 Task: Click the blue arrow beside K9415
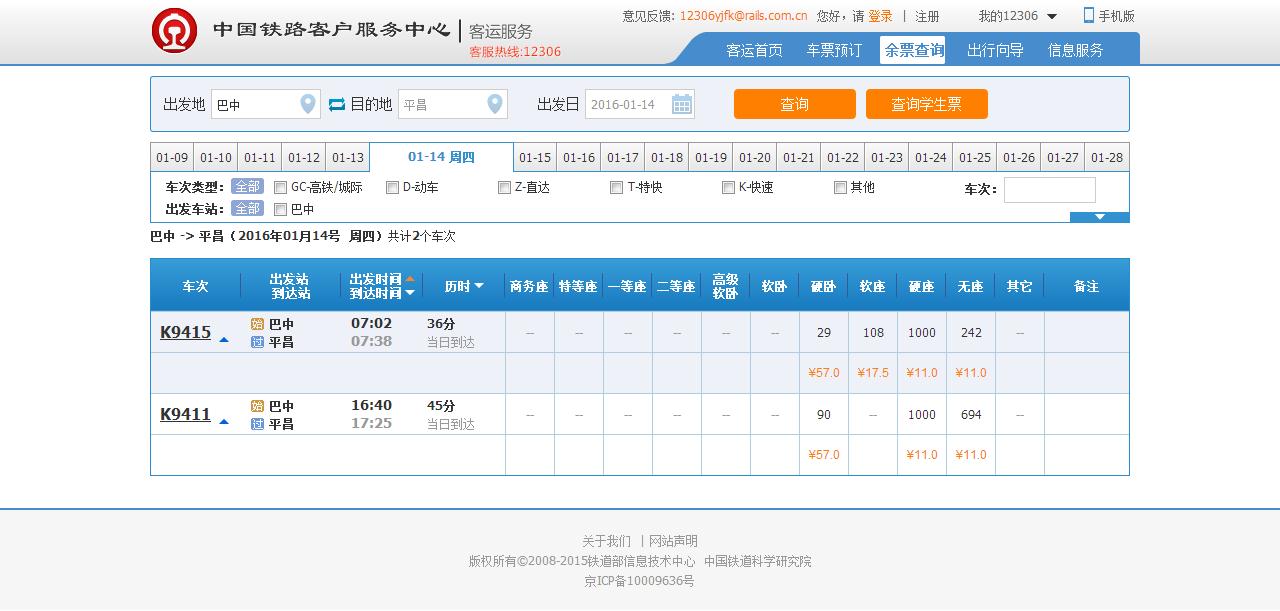(224, 340)
